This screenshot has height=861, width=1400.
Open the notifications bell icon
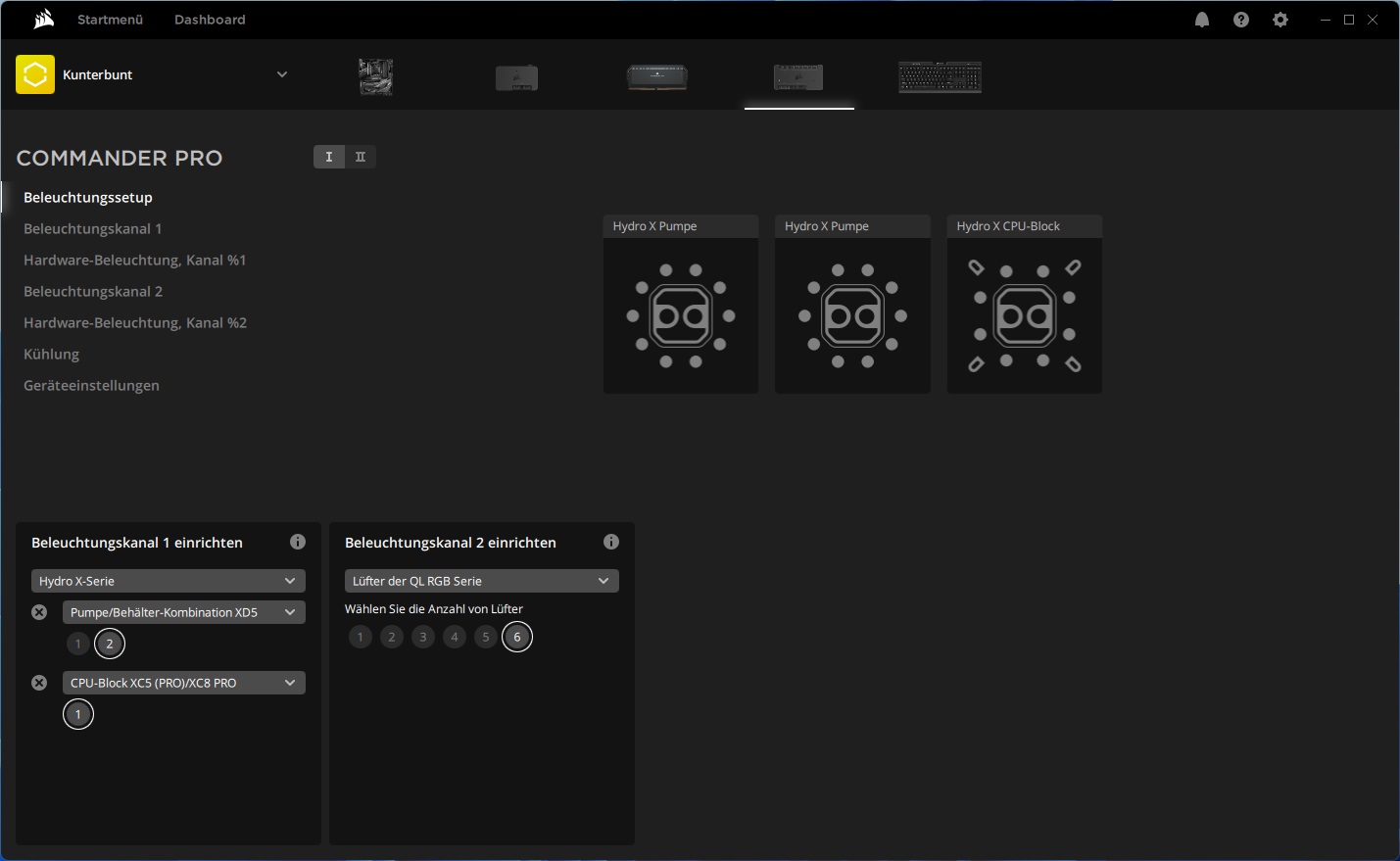pyautogui.click(x=1202, y=20)
